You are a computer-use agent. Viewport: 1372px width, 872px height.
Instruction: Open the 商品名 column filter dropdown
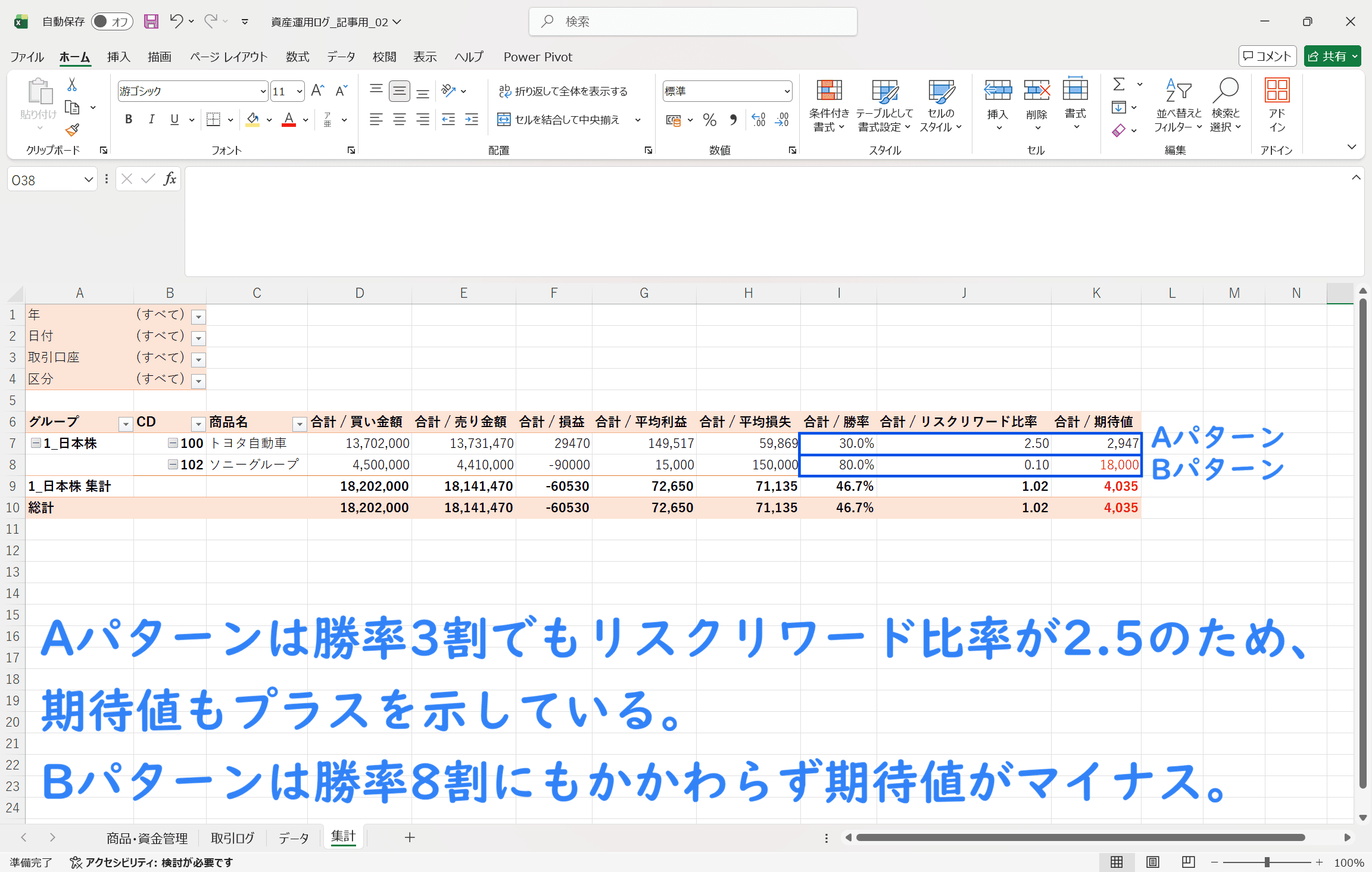tap(300, 424)
